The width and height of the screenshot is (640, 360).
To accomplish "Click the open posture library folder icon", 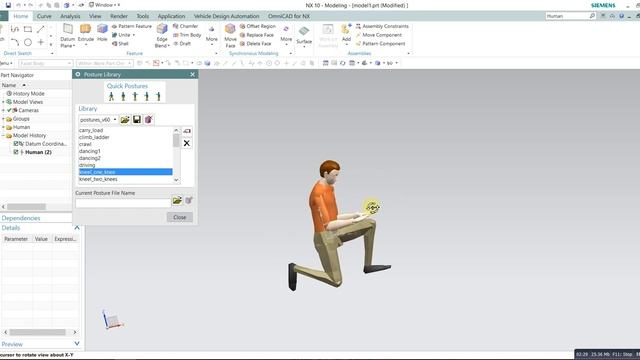I will pos(125,120).
